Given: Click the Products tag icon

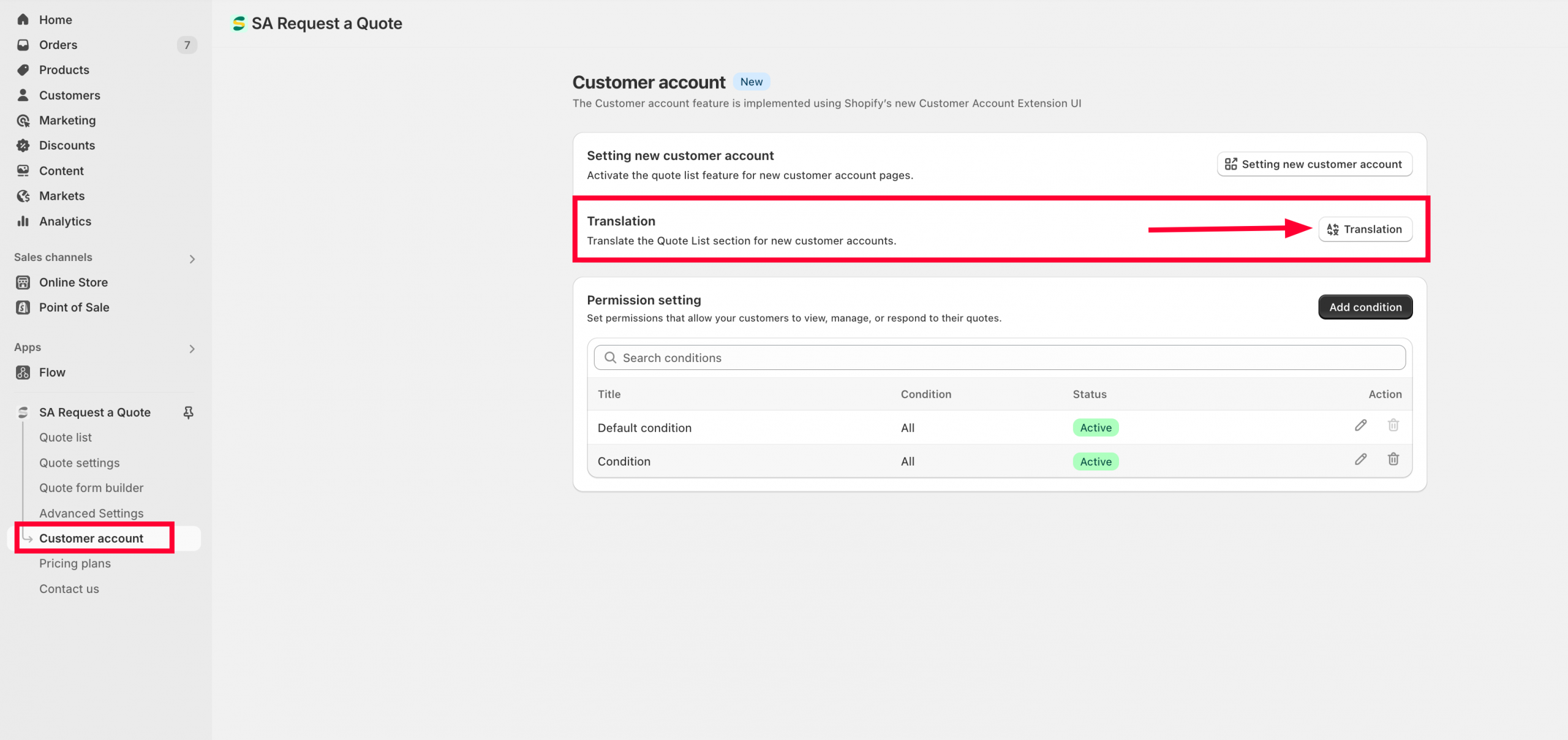Looking at the screenshot, I should (23, 70).
